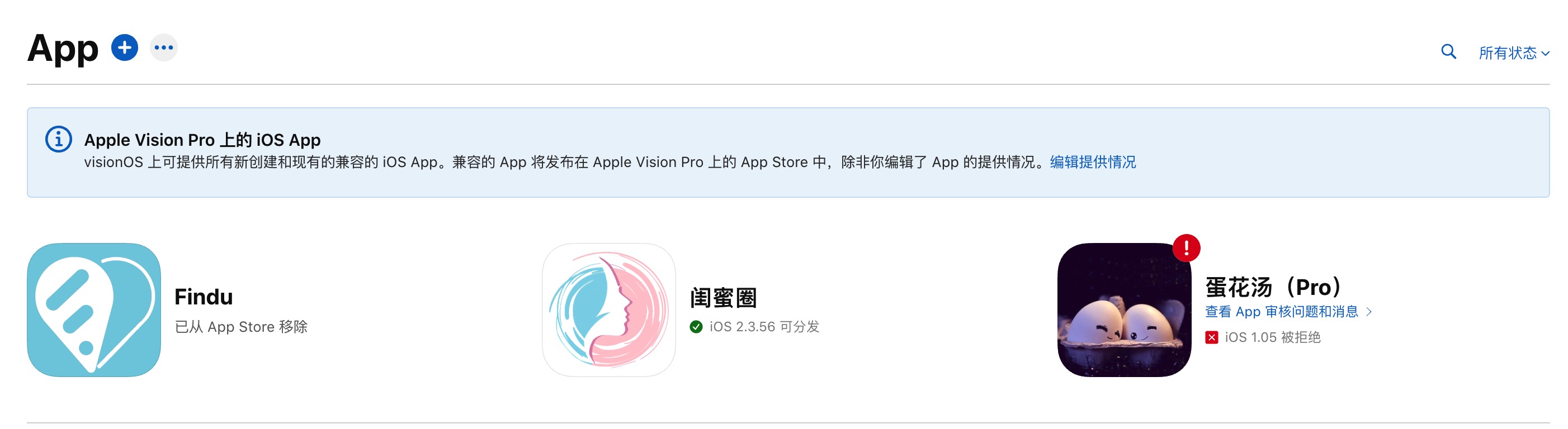Image resolution: width=1568 pixels, height=429 pixels.
Task: Click the Findu app name
Action: click(x=204, y=297)
